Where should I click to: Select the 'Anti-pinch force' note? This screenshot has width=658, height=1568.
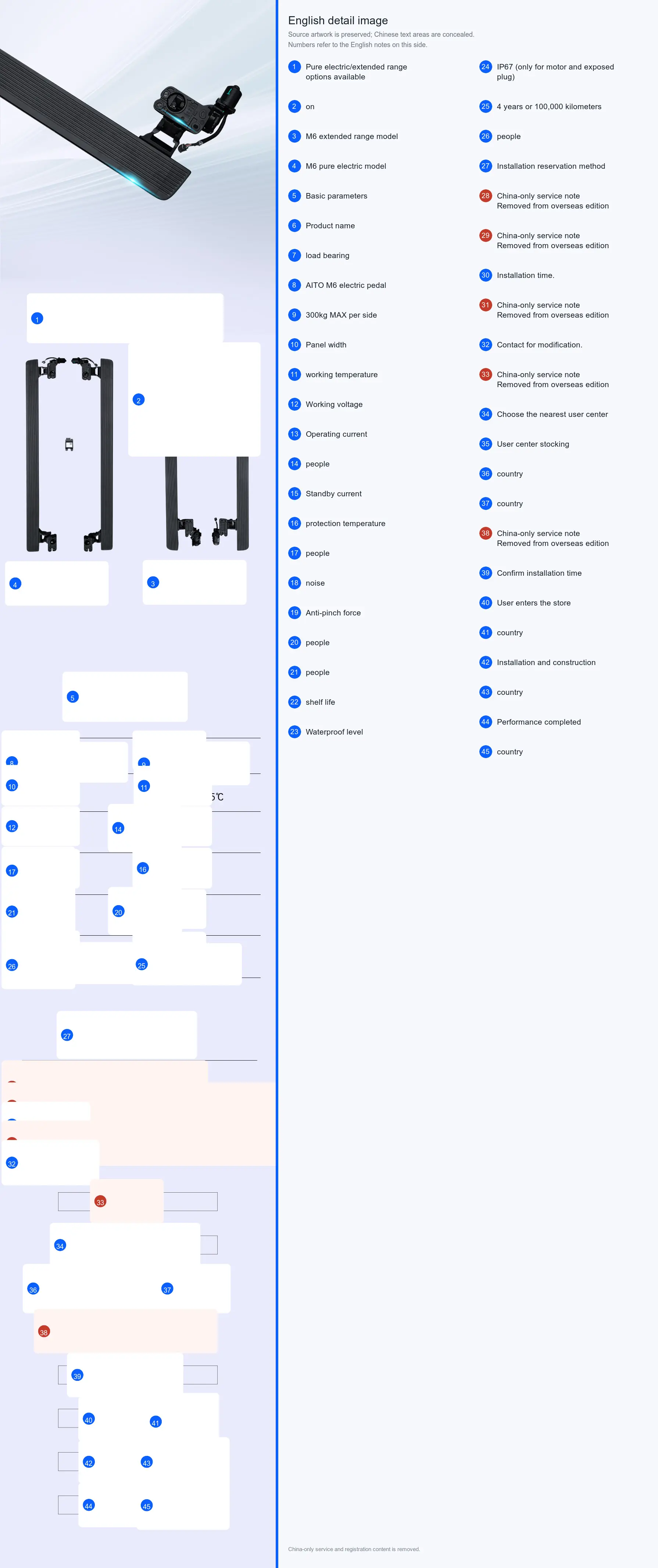coord(333,613)
